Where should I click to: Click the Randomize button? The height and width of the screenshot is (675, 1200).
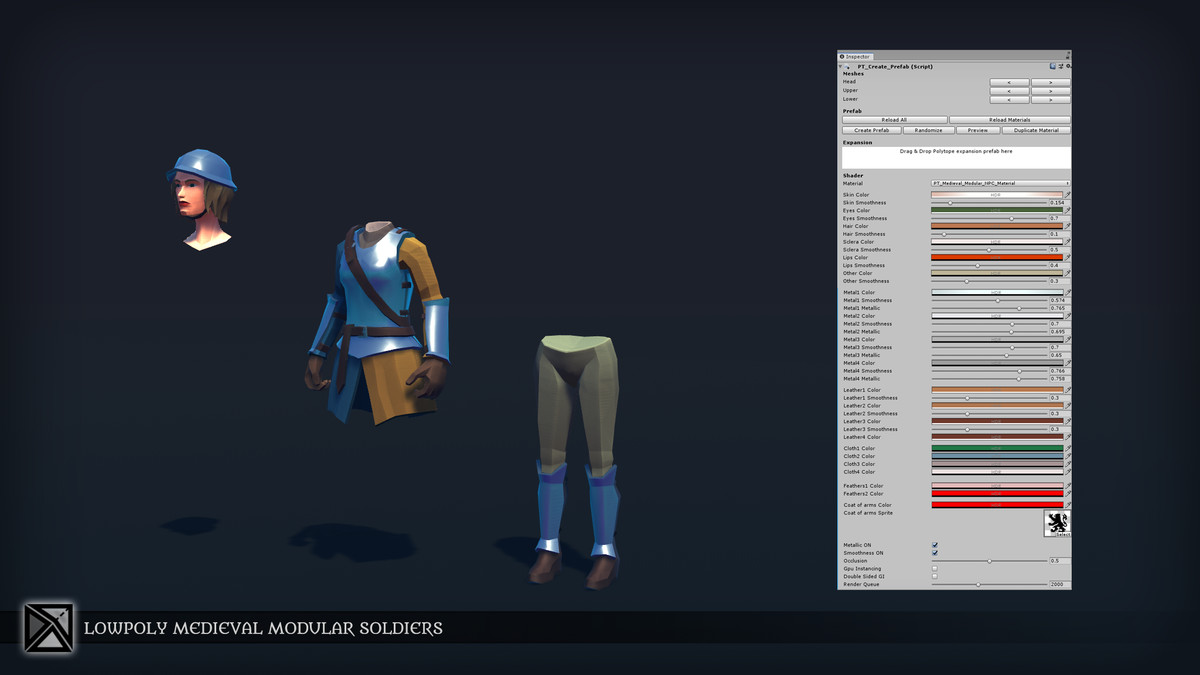[927, 129]
